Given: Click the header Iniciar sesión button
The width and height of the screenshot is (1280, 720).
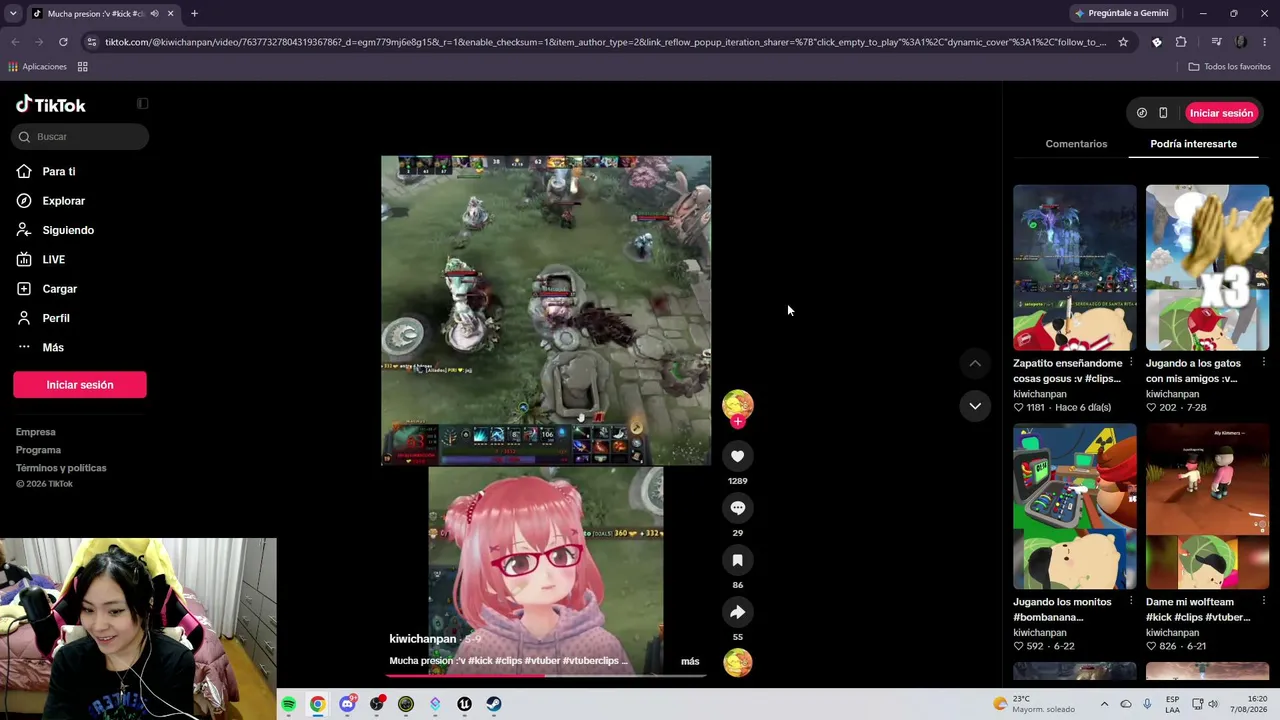Looking at the screenshot, I should [x=1221, y=113].
